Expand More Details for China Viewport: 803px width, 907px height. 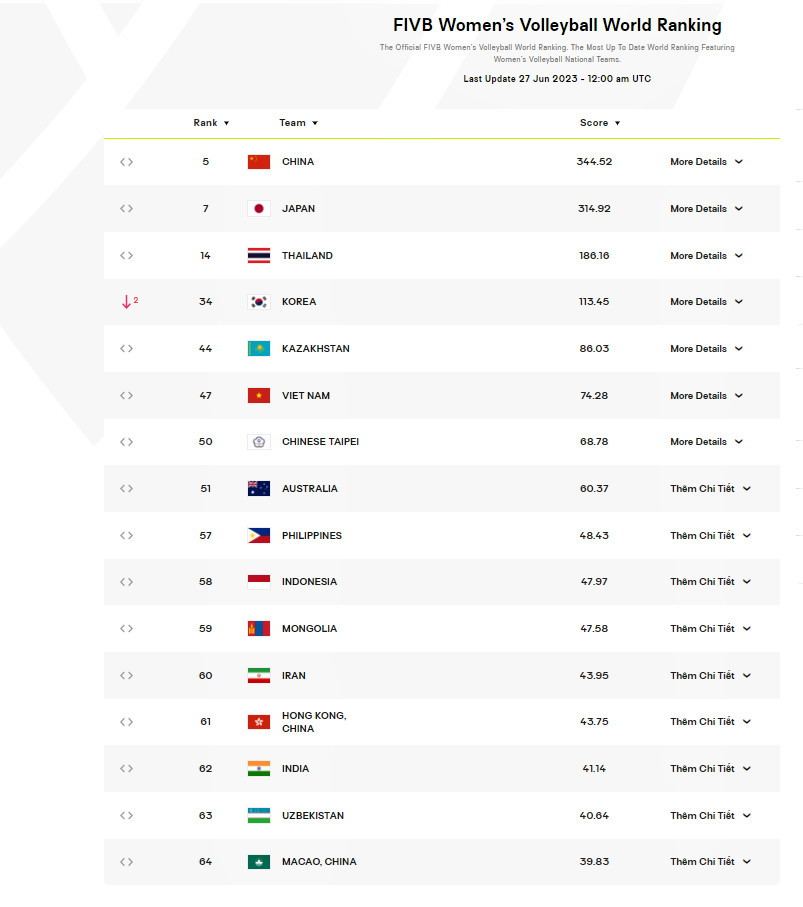coord(706,162)
